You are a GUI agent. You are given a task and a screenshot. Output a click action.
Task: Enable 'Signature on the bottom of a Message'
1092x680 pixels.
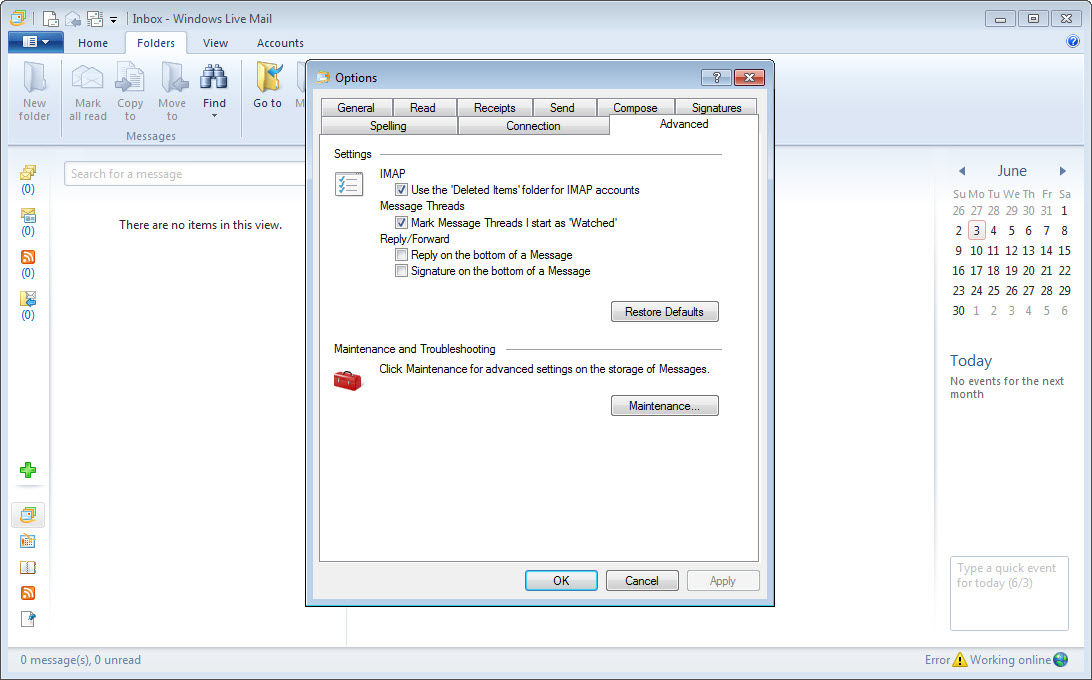[x=401, y=271]
